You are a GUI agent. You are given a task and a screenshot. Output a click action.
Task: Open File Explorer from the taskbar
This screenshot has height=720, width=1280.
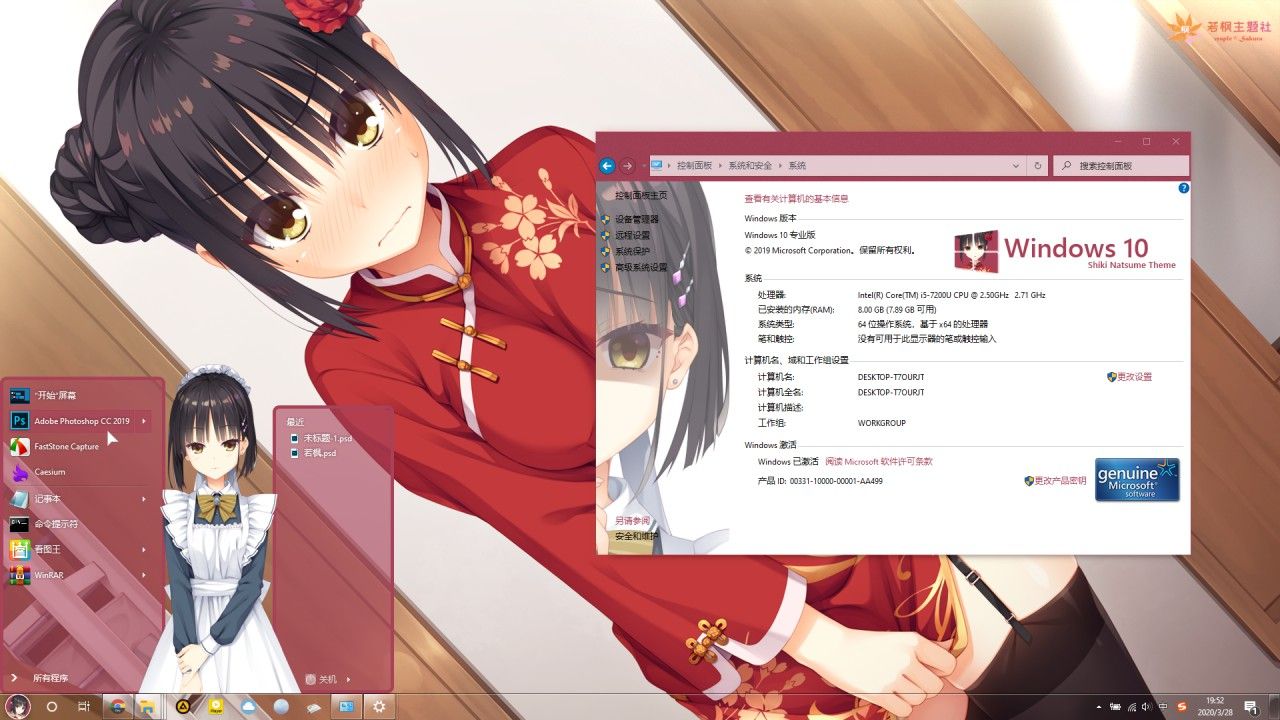[146, 706]
